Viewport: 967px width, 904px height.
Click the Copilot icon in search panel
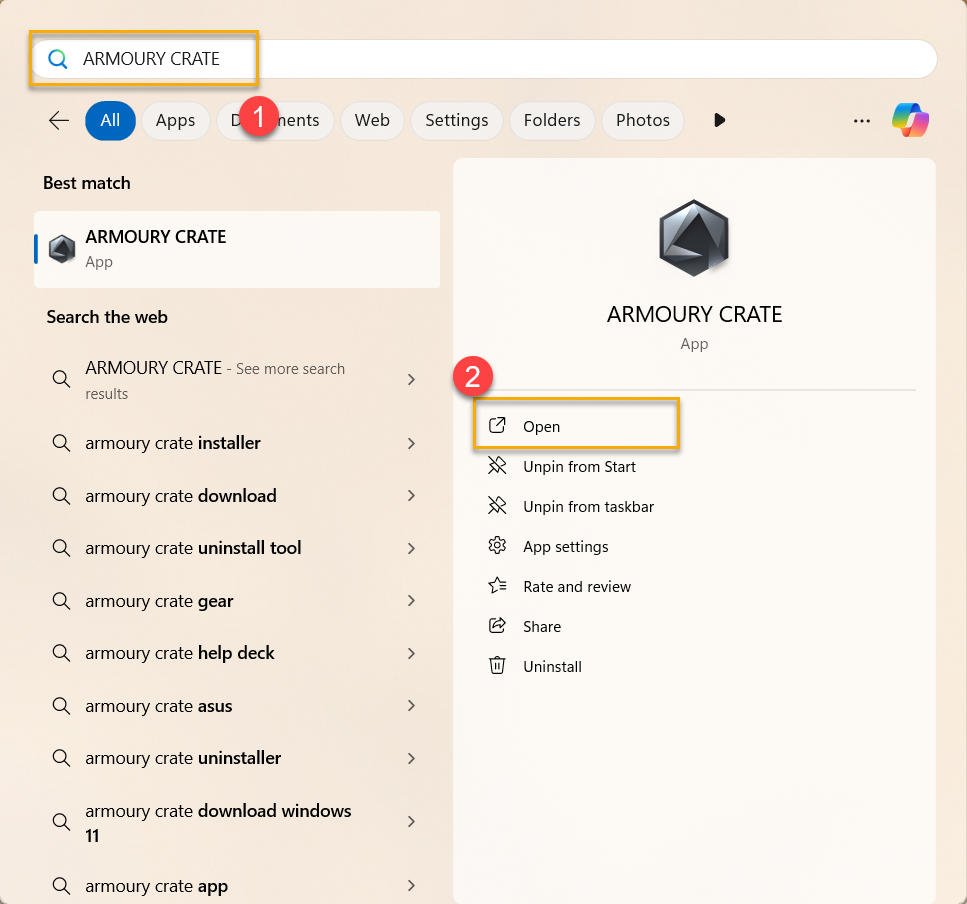pos(910,120)
